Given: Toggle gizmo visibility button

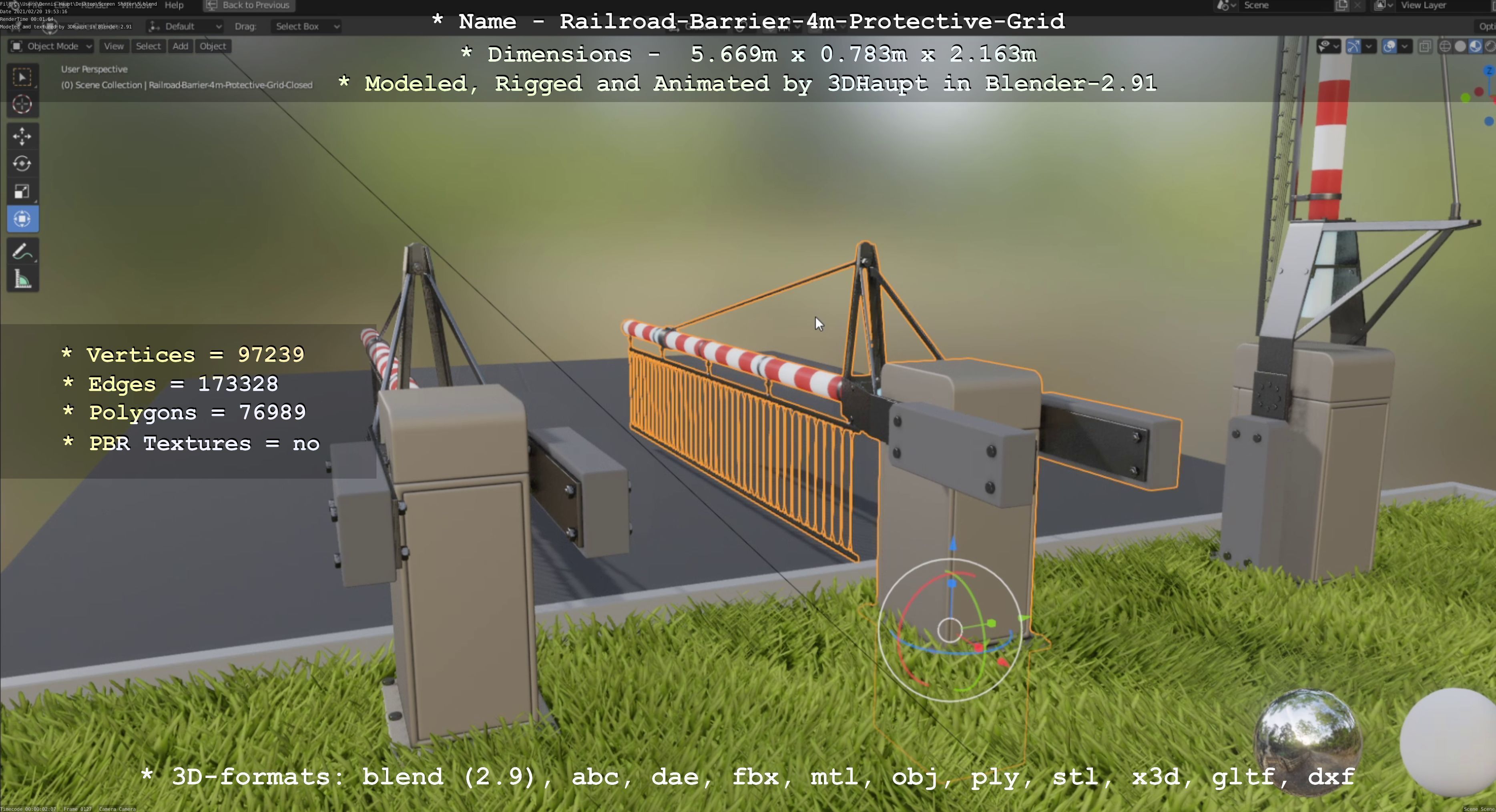Looking at the screenshot, I should click(1354, 46).
